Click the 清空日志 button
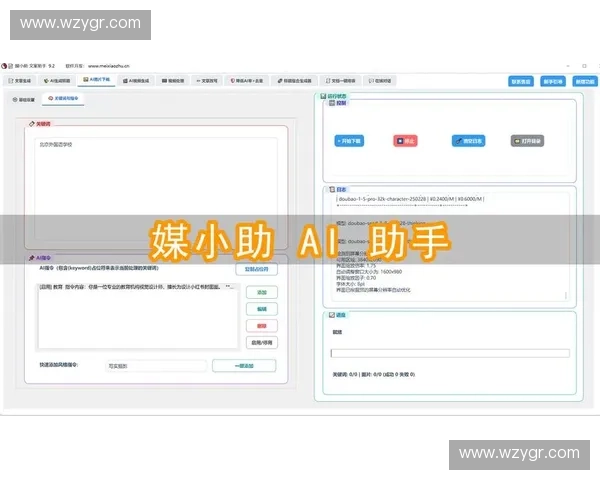This screenshot has width=600, height=480. point(468,141)
